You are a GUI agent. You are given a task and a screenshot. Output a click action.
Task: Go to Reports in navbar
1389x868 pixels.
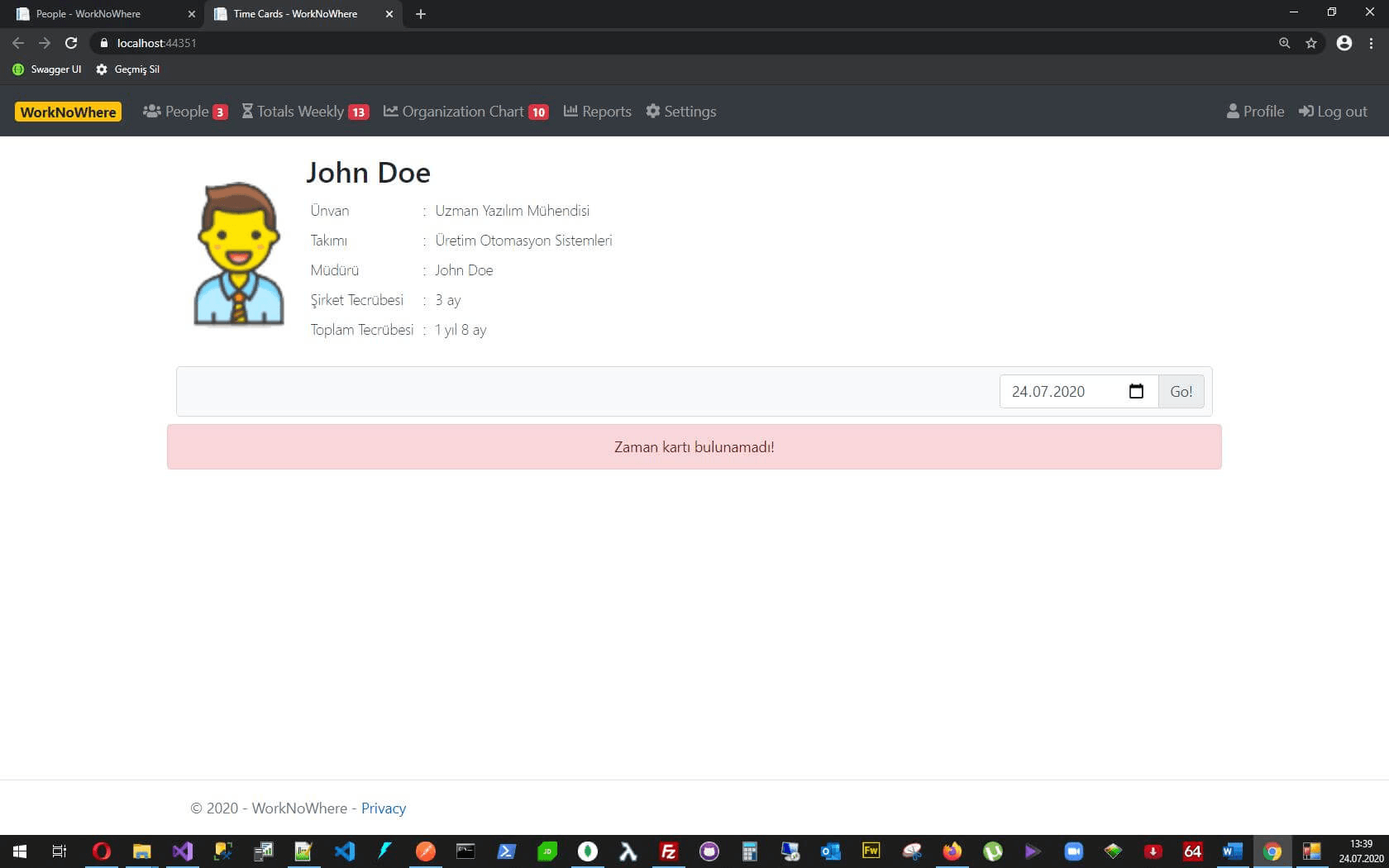click(x=597, y=112)
